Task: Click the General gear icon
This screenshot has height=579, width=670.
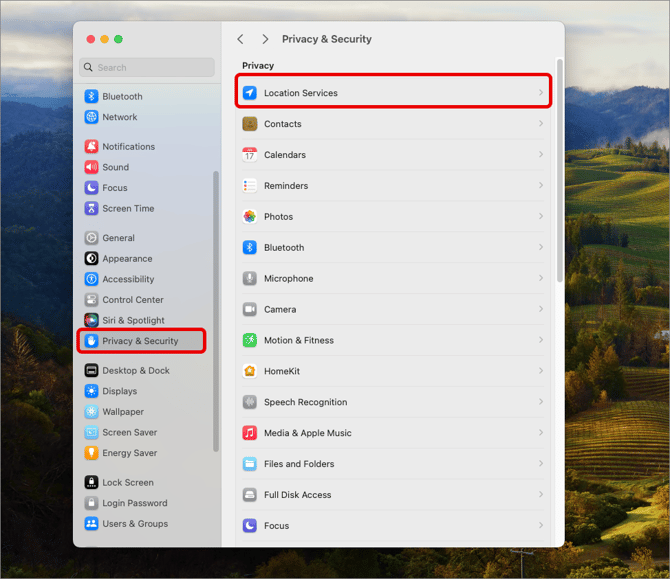Action: click(91, 238)
